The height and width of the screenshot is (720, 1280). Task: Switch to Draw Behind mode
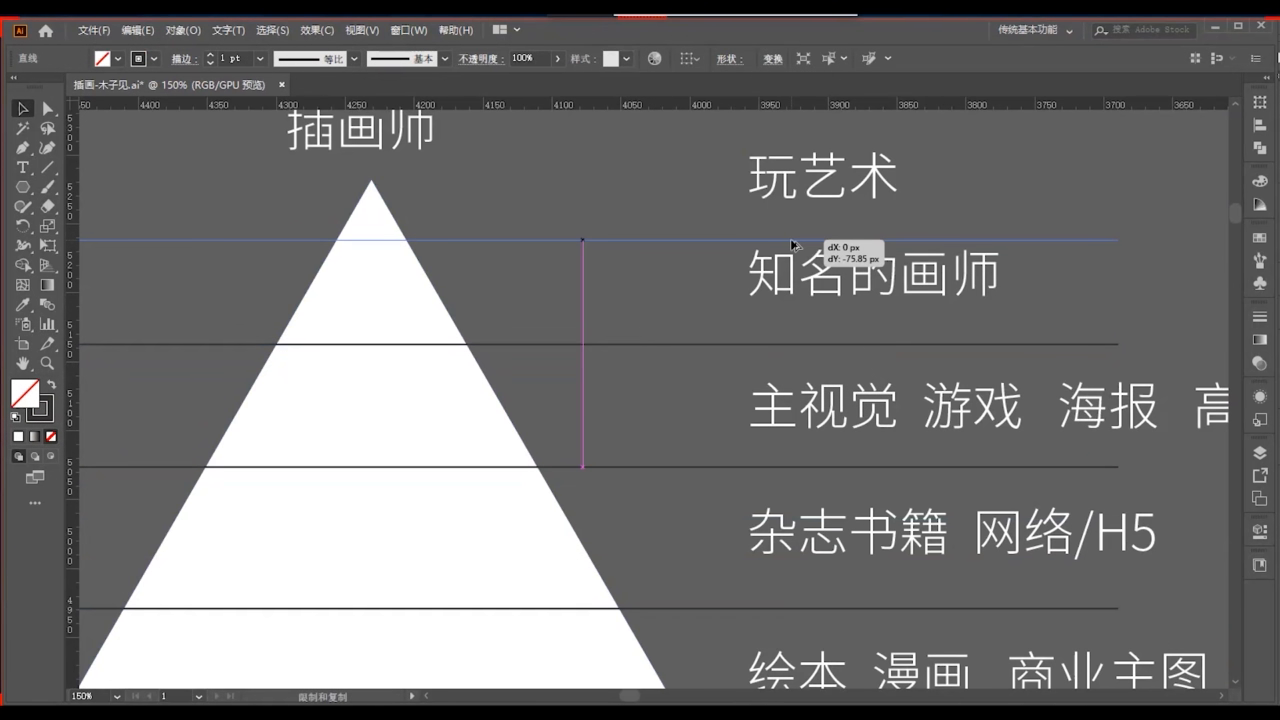(35, 456)
